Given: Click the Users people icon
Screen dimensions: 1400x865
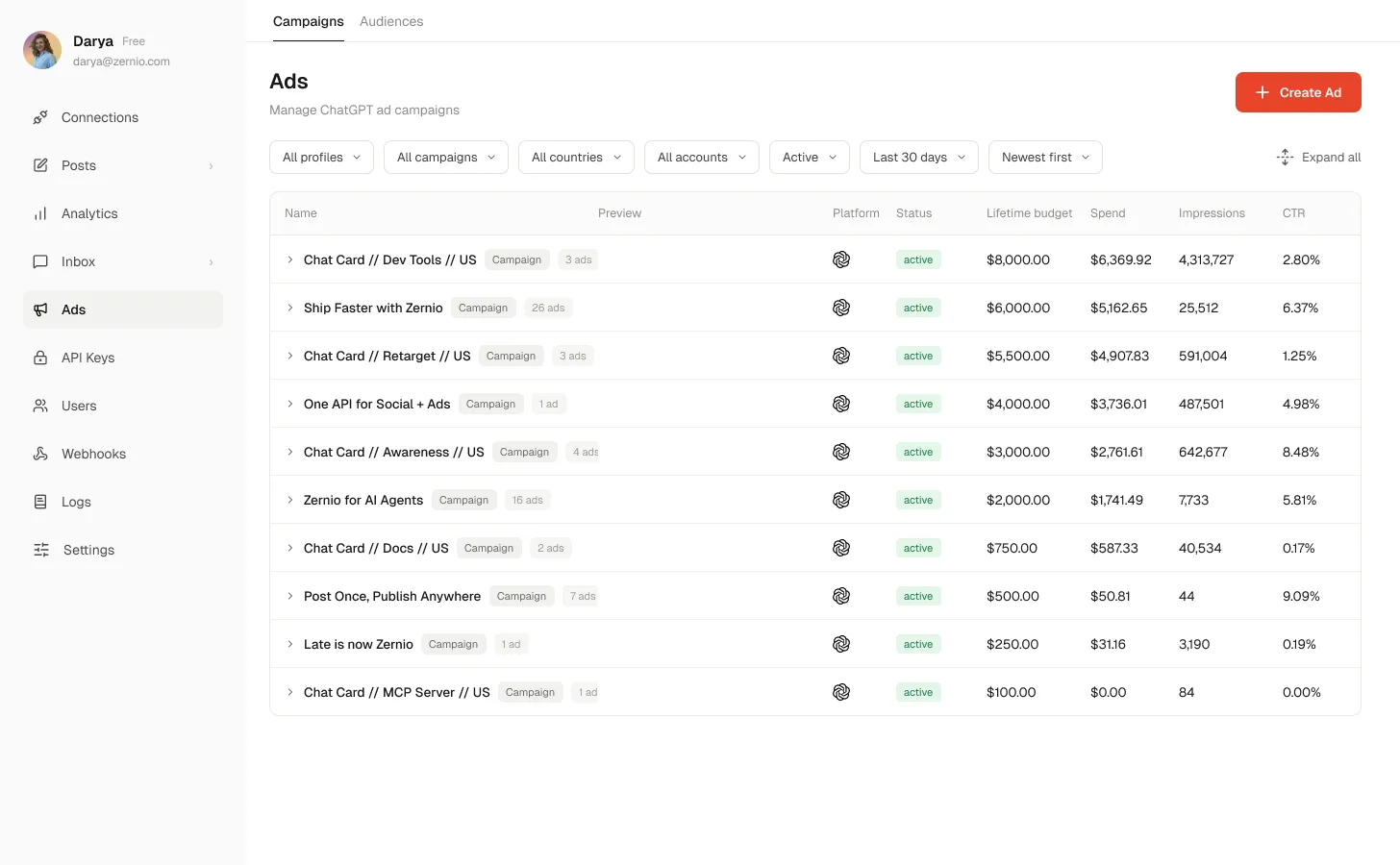Looking at the screenshot, I should pos(40,406).
